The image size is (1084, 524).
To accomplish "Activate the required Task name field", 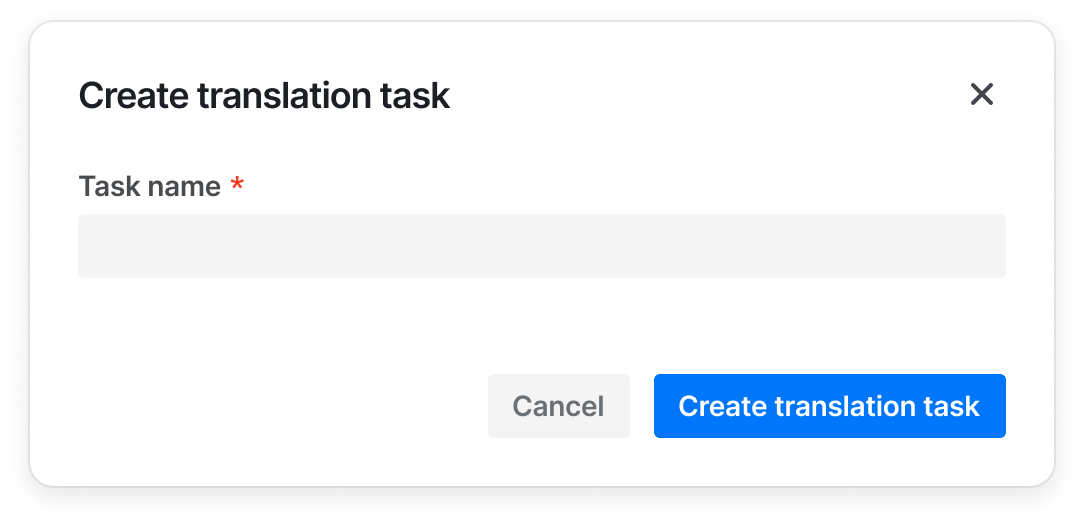I will click(541, 245).
